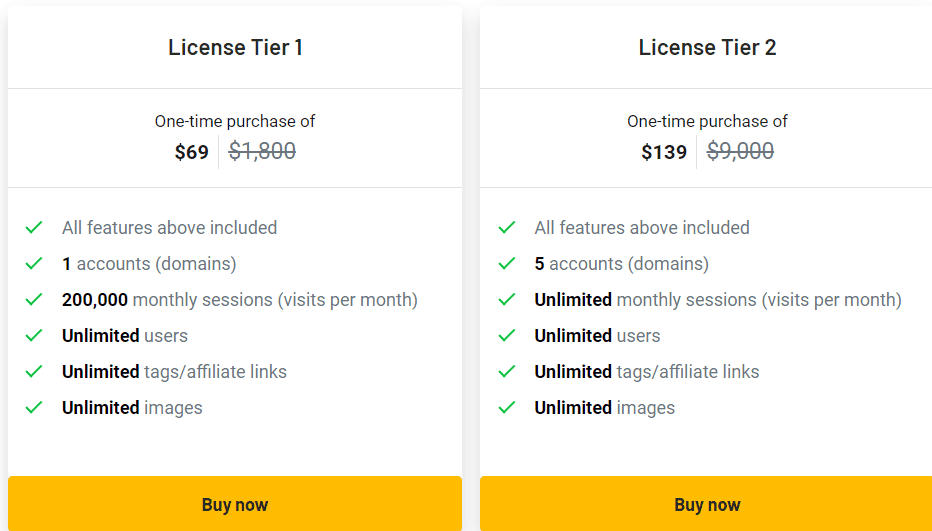Click checkmark beside '200,000 monthly sessions'
This screenshot has height=531, width=932.
(x=34, y=300)
